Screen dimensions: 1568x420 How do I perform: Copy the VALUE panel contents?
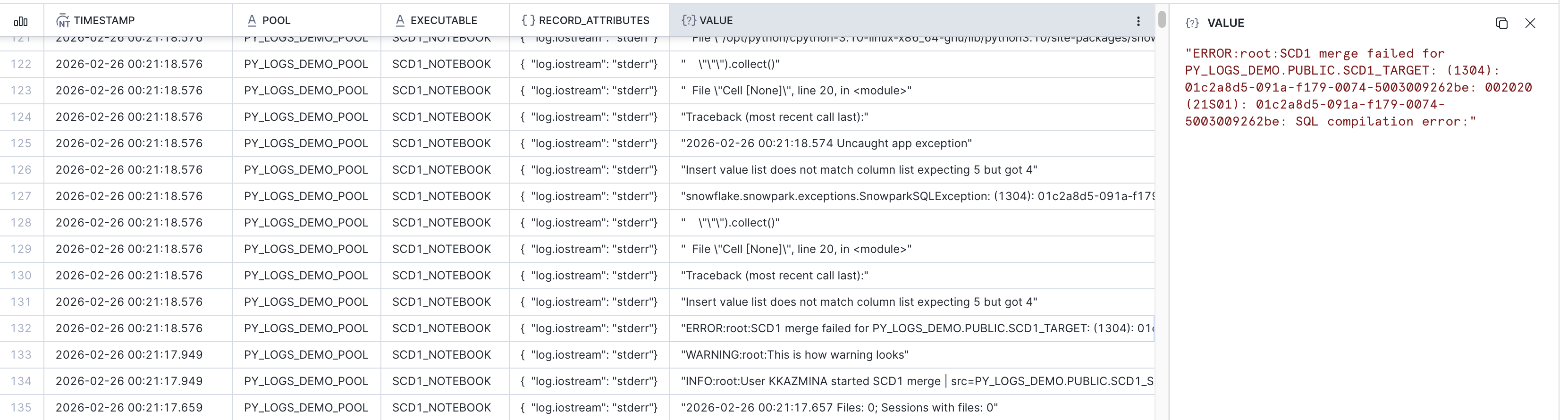pos(1501,23)
